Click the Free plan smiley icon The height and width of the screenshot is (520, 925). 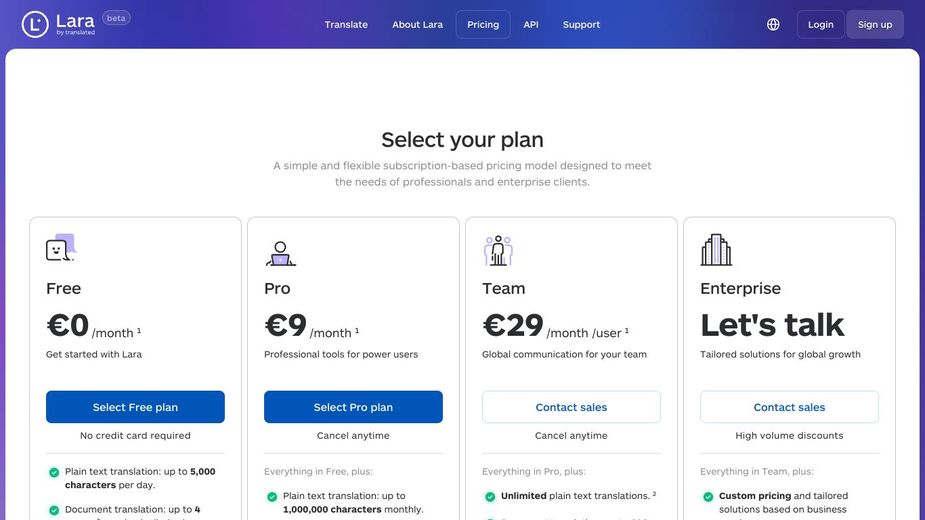(x=60, y=249)
